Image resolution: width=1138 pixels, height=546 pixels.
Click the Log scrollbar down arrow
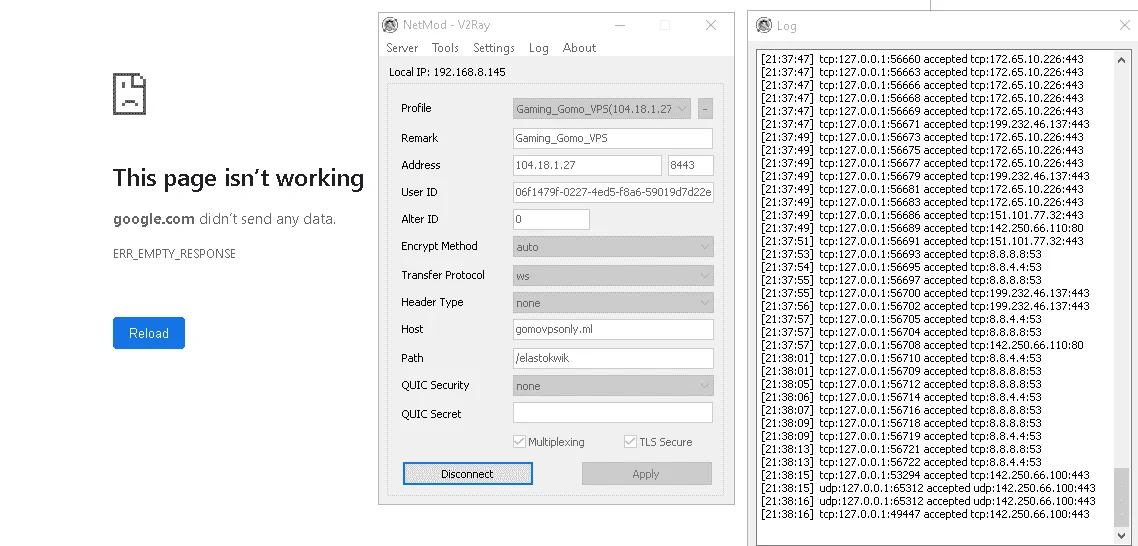click(1121, 535)
